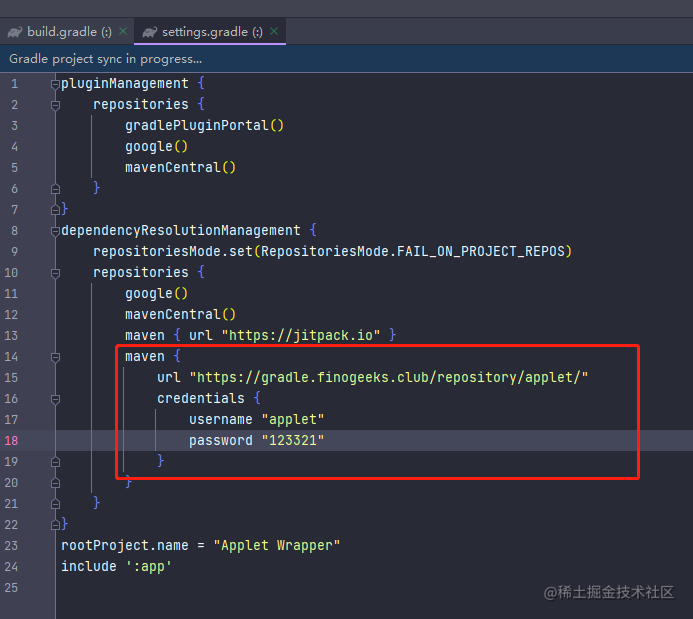
Task: Click fold end marker on line 20
Action: [x=55, y=483]
